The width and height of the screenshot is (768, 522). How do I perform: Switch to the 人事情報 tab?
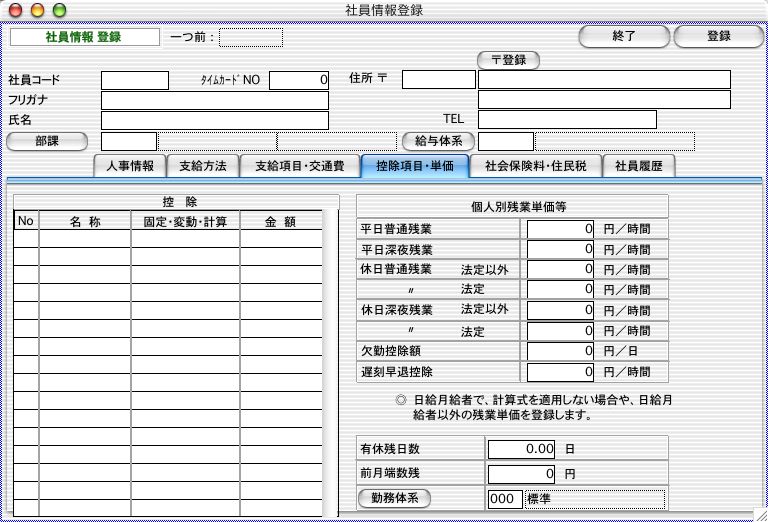tap(128, 166)
